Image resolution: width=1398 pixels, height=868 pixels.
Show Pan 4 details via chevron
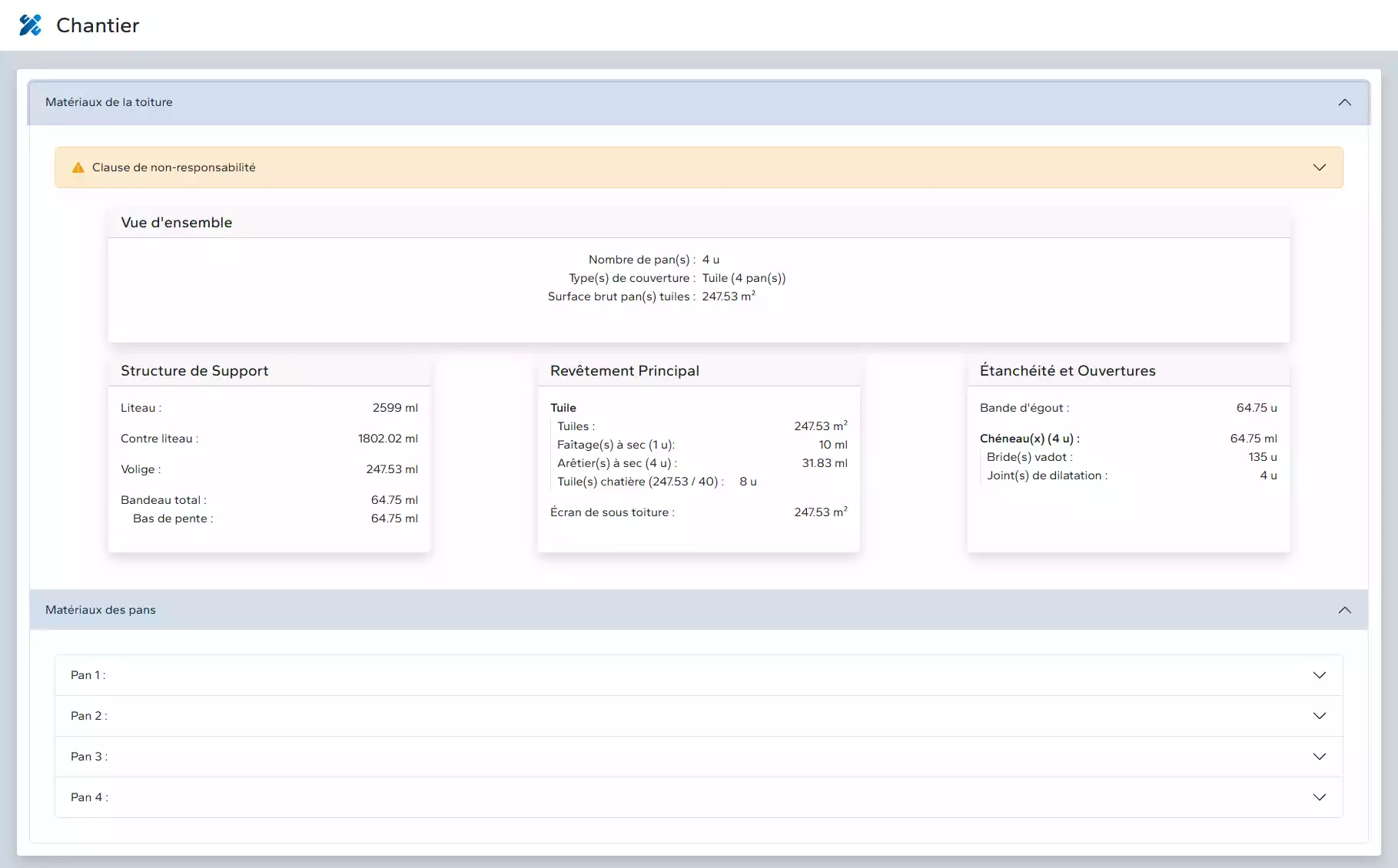pos(1319,797)
